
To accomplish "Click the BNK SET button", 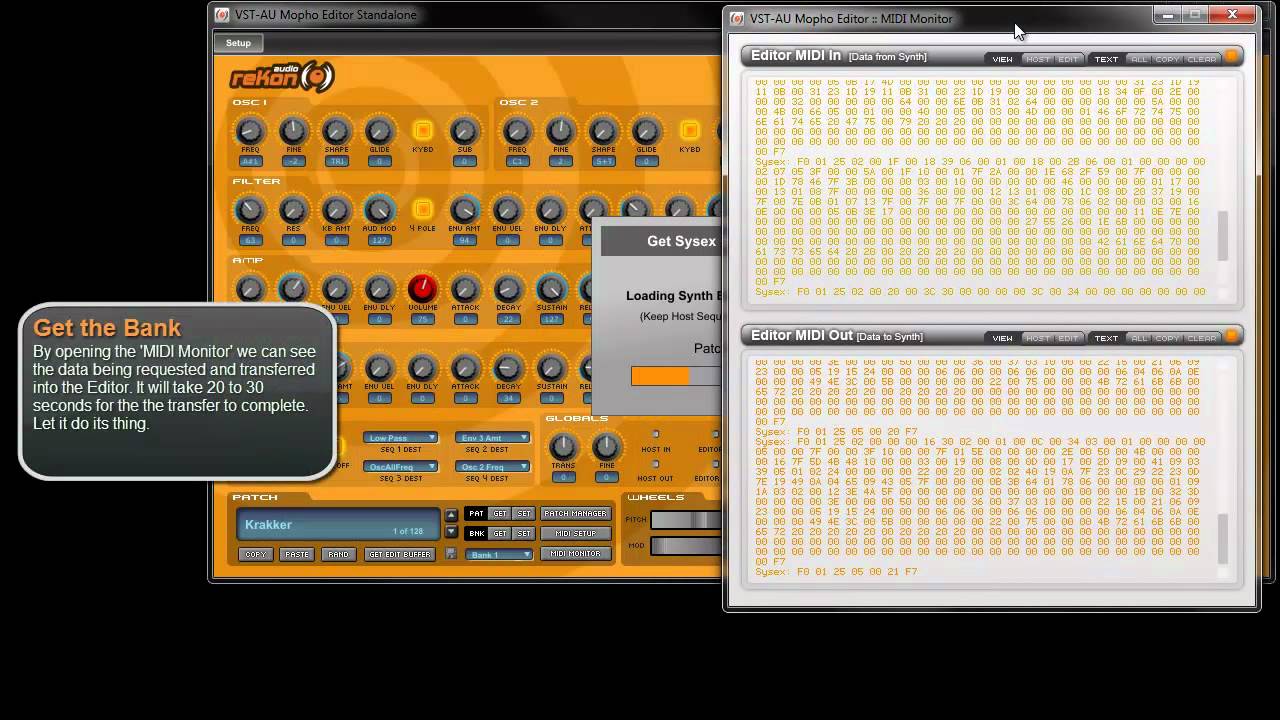I will pyautogui.click(x=523, y=534).
